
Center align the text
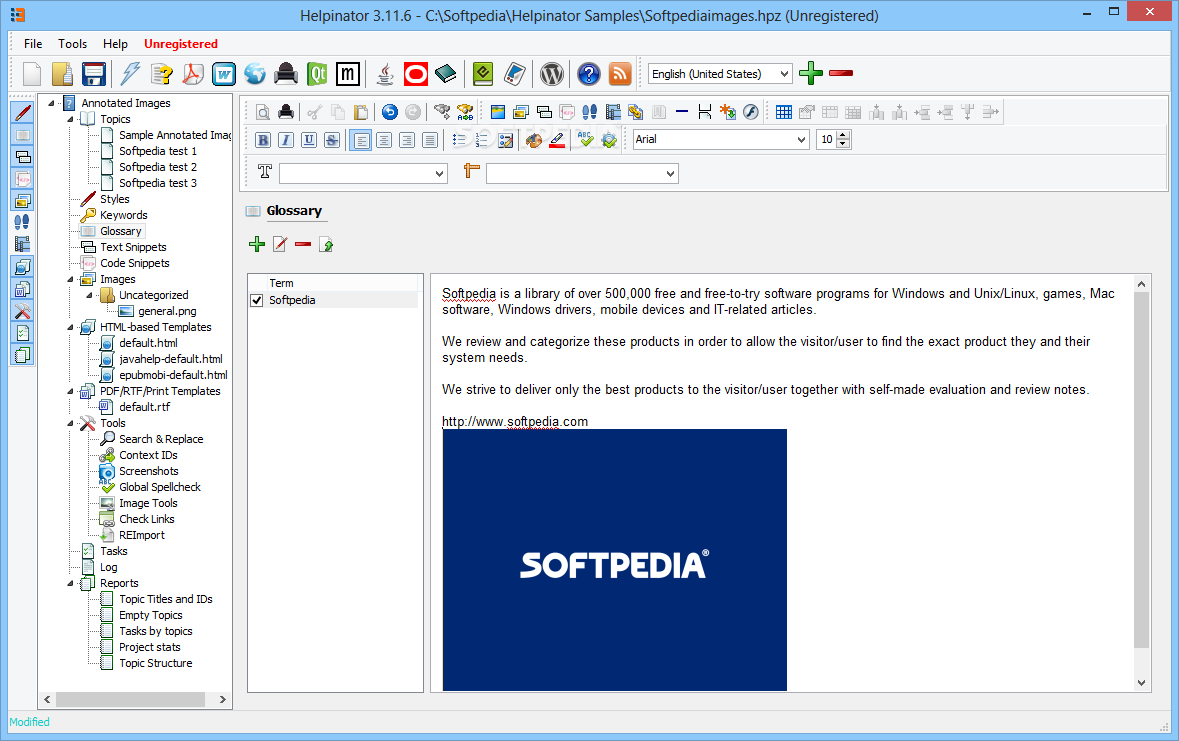coord(384,140)
